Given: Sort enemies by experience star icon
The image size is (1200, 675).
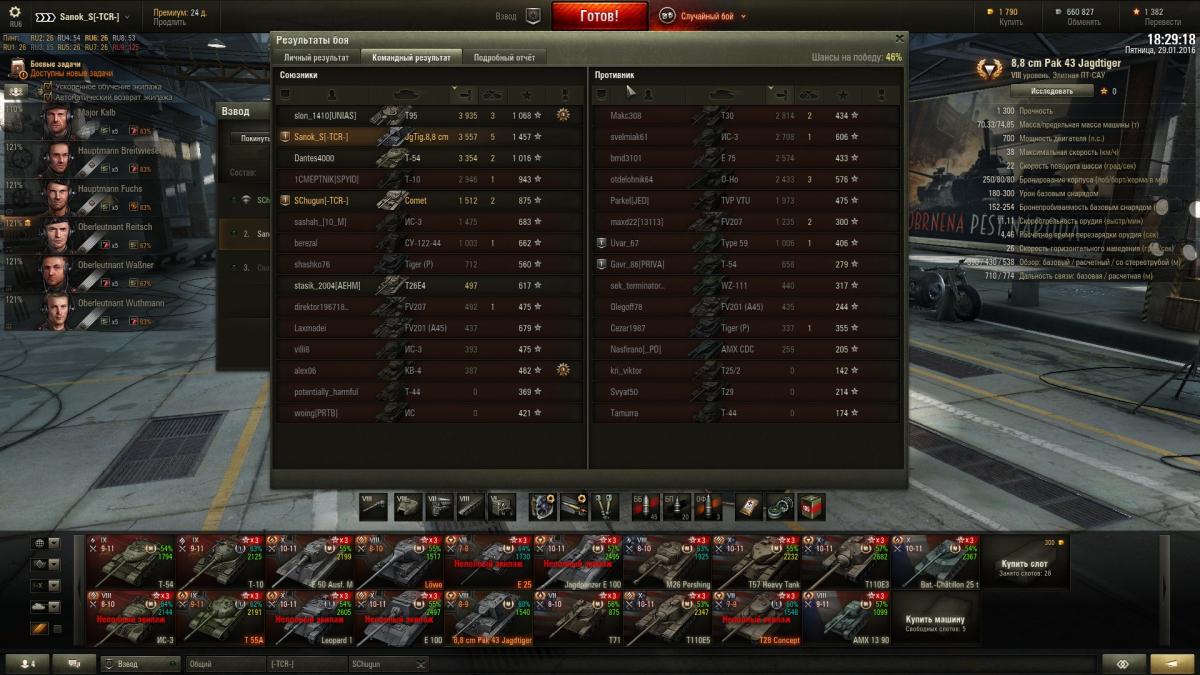Looking at the screenshot, I should tap(845, 94).
